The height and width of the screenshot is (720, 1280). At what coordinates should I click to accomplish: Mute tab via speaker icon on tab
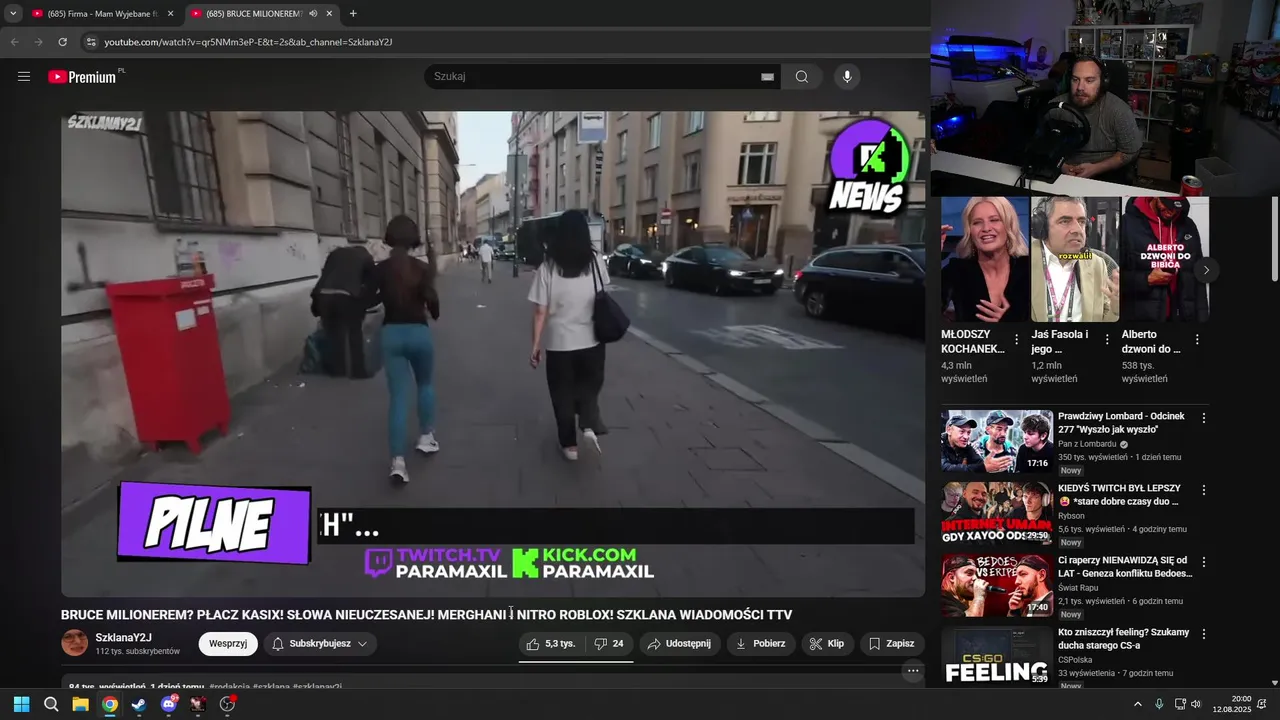coord(313,13)
